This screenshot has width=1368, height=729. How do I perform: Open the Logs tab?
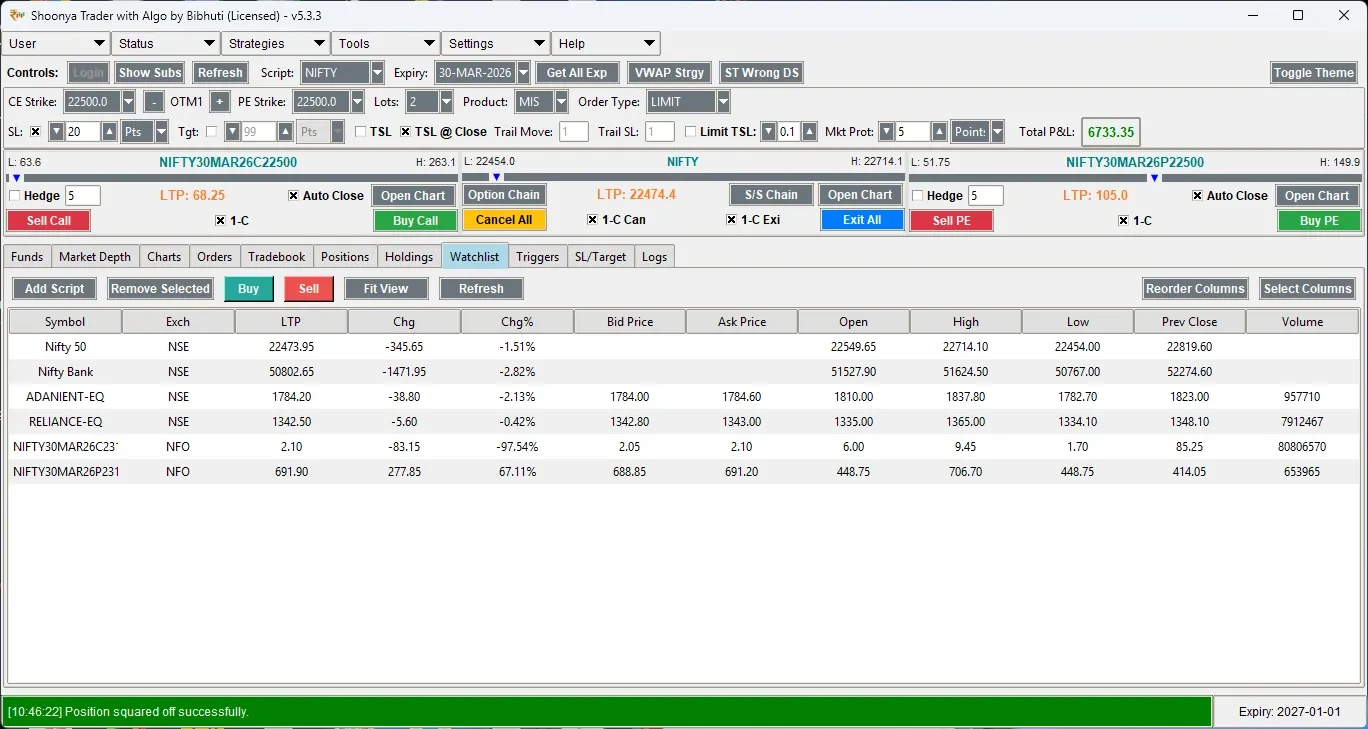(x=655, y=257)
